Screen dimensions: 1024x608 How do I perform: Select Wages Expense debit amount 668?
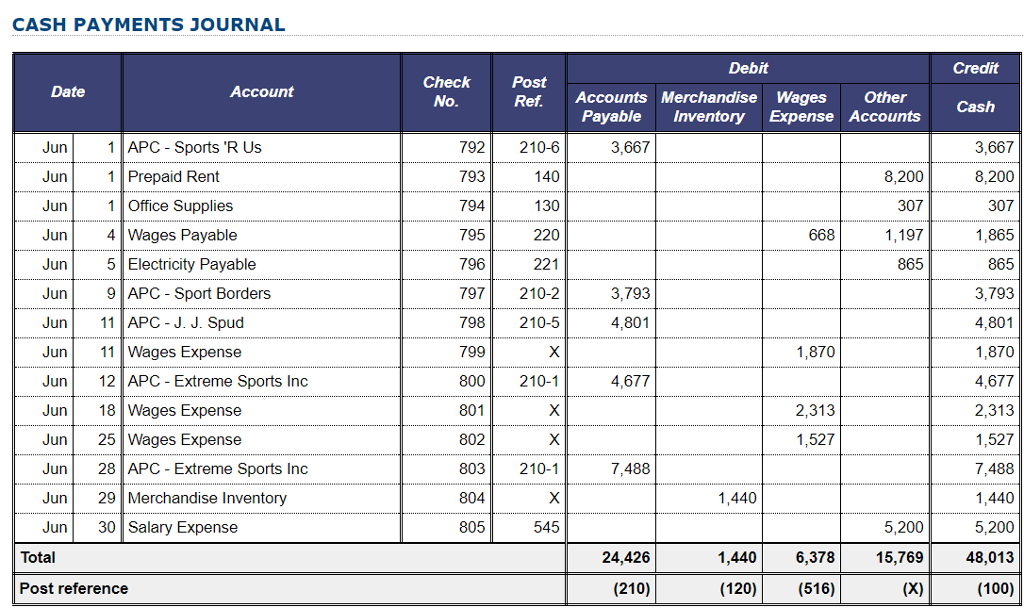pyautogui.click(x=822, y=236)
